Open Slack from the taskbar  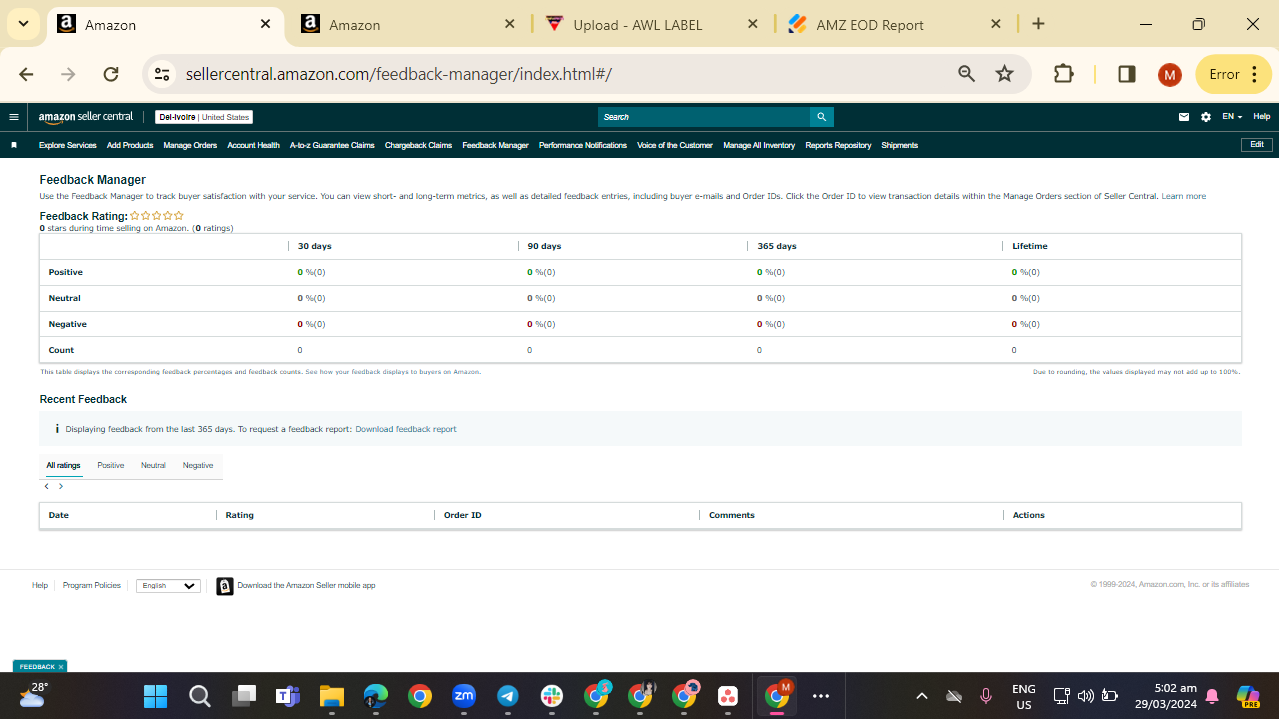551,696
